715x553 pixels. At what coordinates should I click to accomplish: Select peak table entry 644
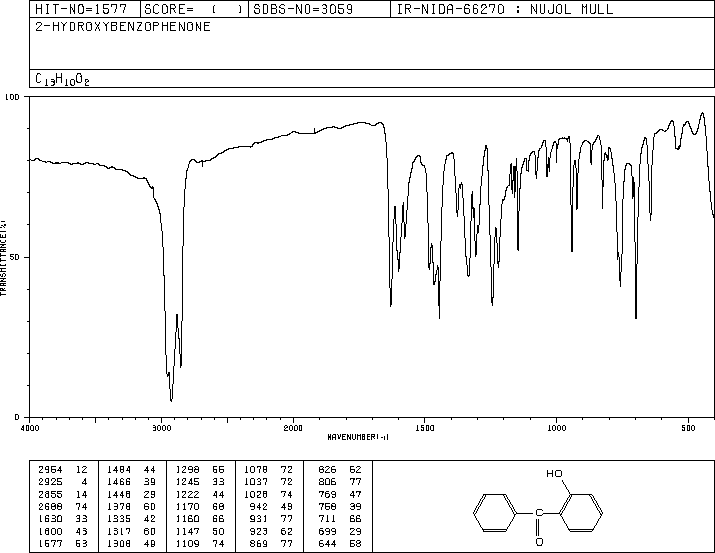tap(327, 543)
